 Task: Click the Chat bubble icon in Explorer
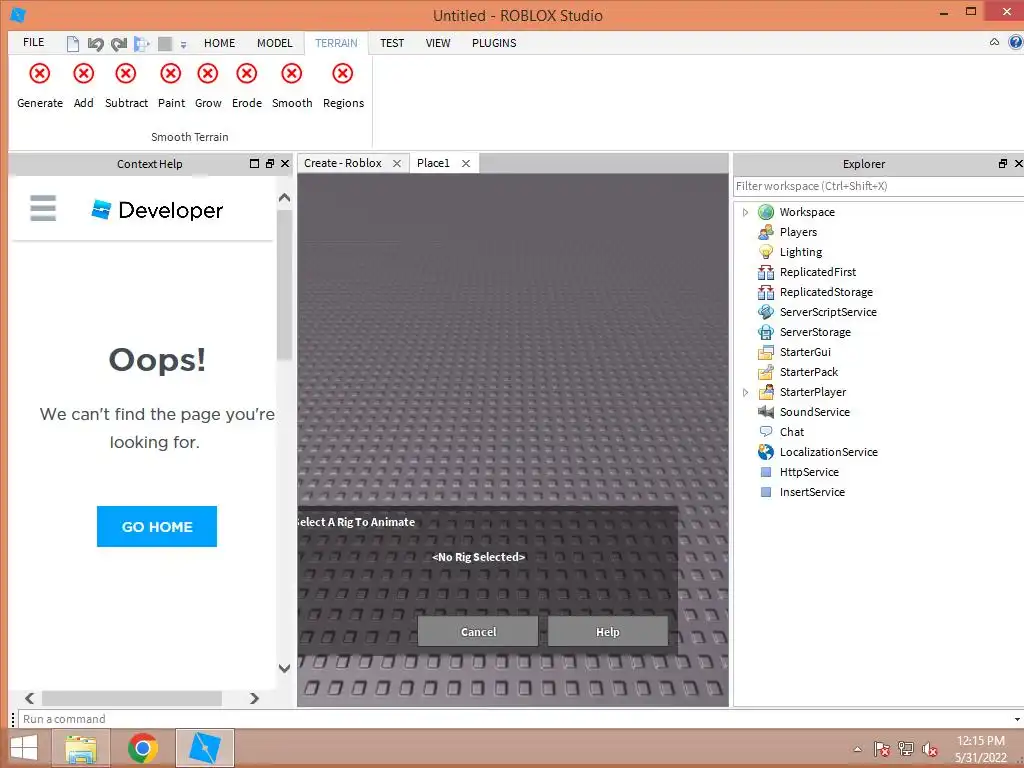click(766, 432)
